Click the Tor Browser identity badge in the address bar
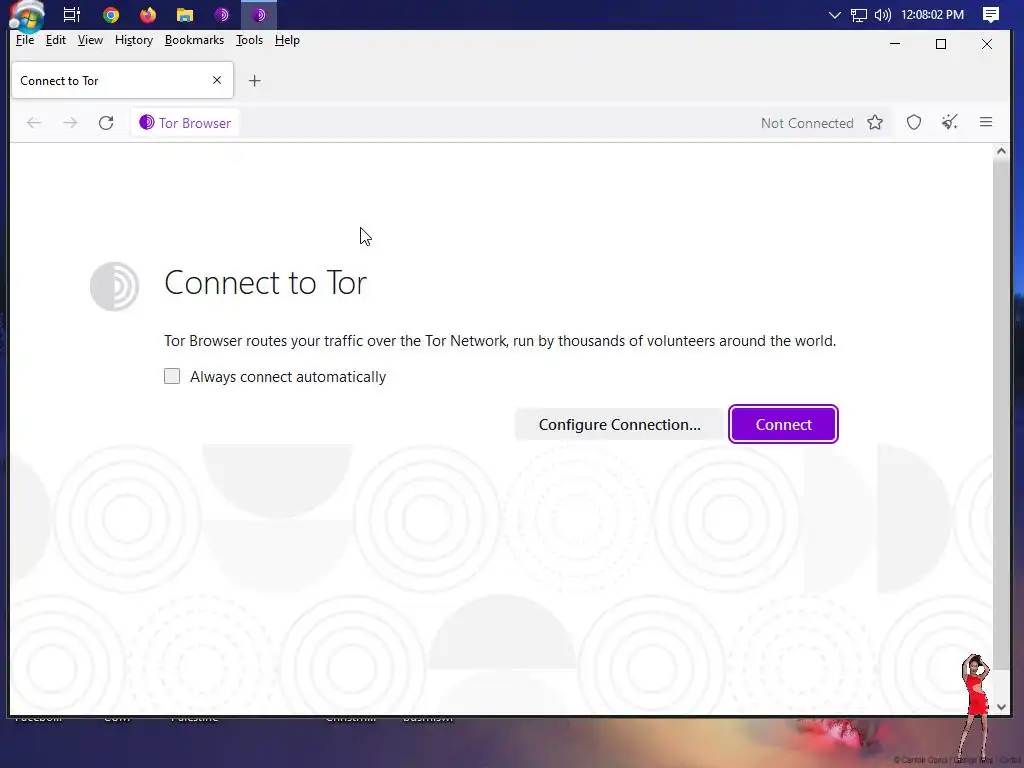Image resolution: width=1024 pixels, height=768 pixels. (x=185, y=123)
